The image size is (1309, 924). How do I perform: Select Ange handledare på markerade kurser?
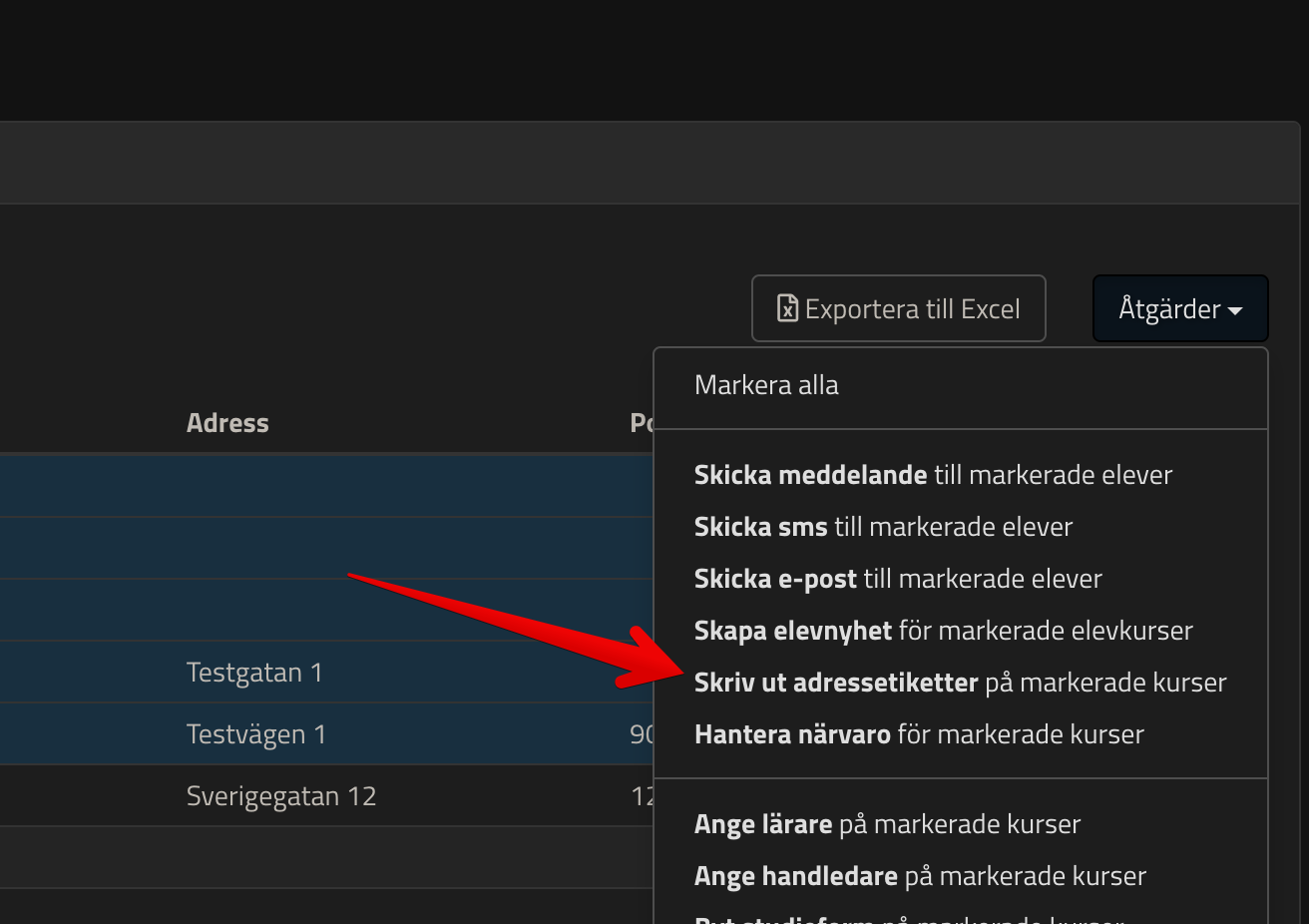coord(919,876)
